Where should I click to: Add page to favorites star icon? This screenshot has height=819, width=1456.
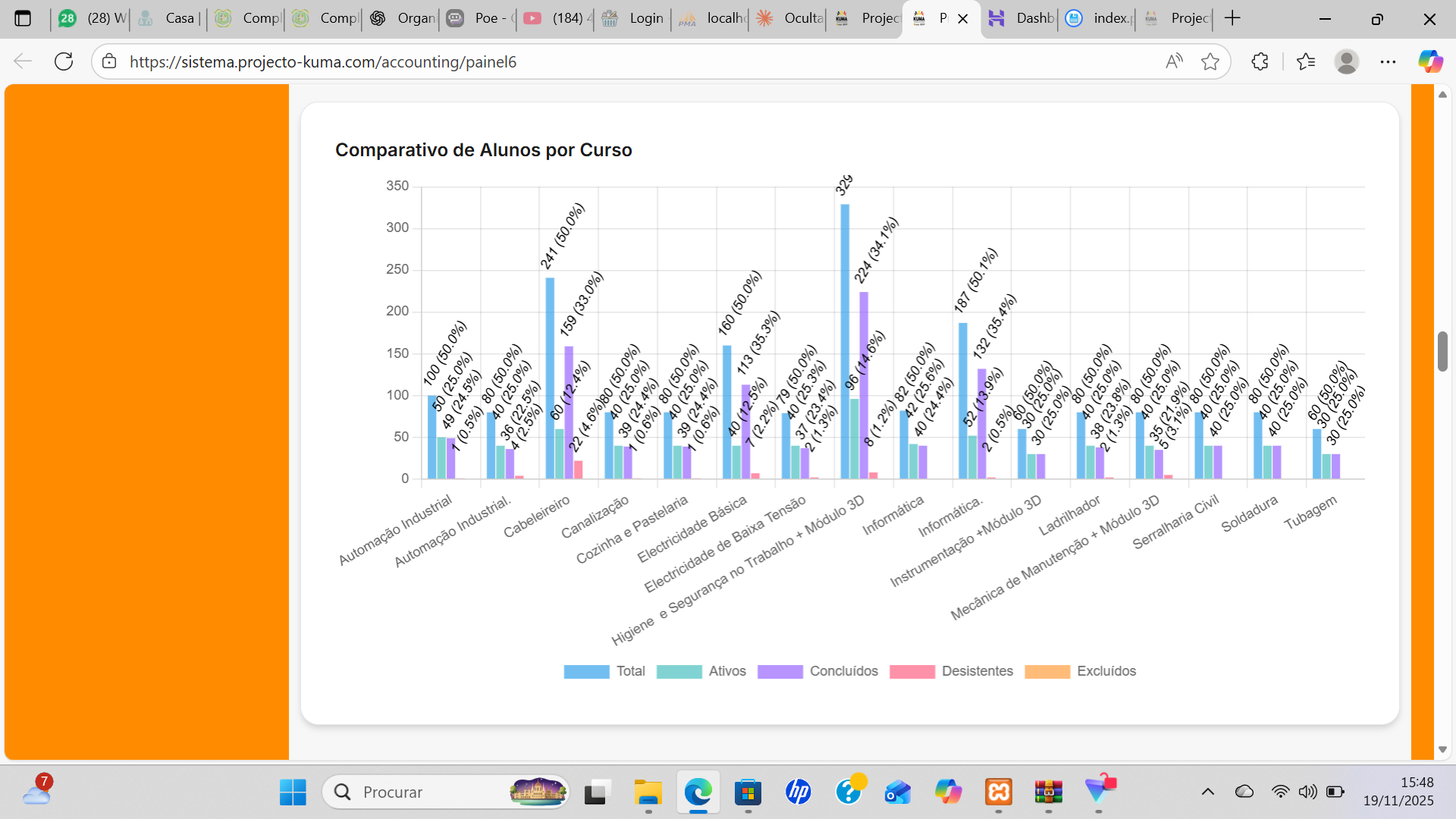[x=1210, y=61]
